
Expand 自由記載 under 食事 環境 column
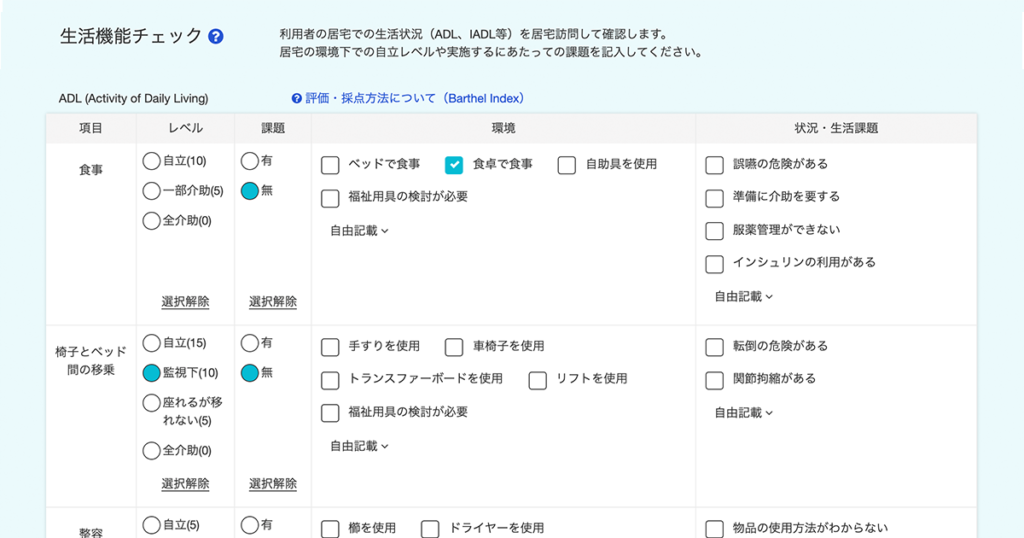pos(359,231)
